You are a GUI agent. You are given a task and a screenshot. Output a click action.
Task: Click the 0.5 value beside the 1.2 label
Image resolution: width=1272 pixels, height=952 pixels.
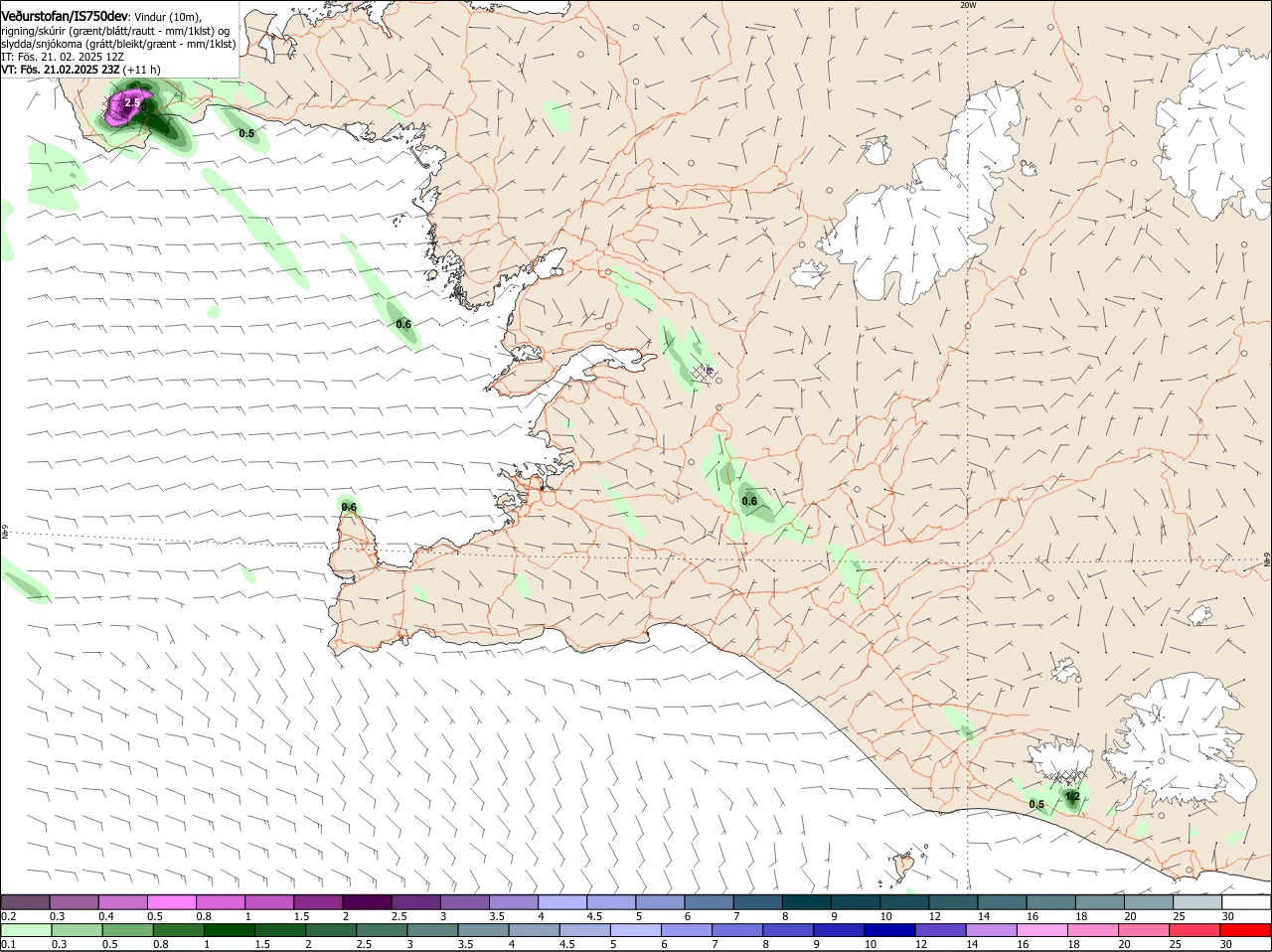point(1036,804)
